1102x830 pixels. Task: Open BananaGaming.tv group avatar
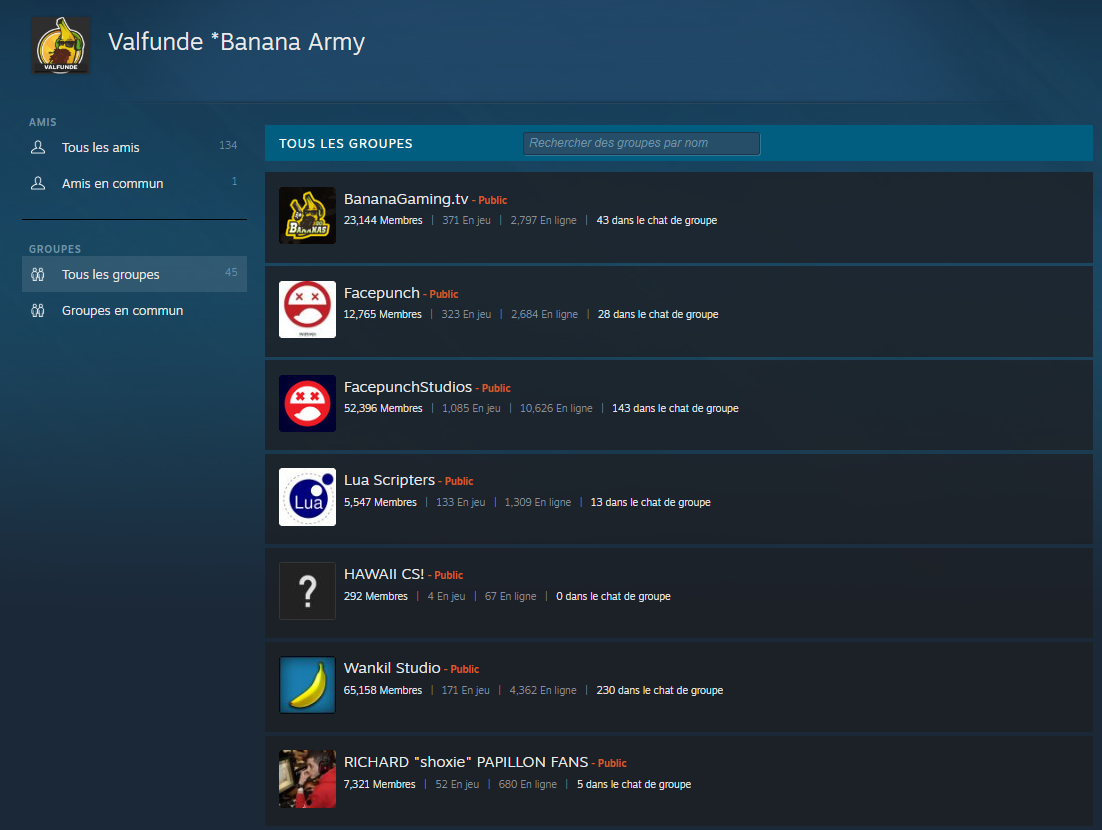point(307,215)
